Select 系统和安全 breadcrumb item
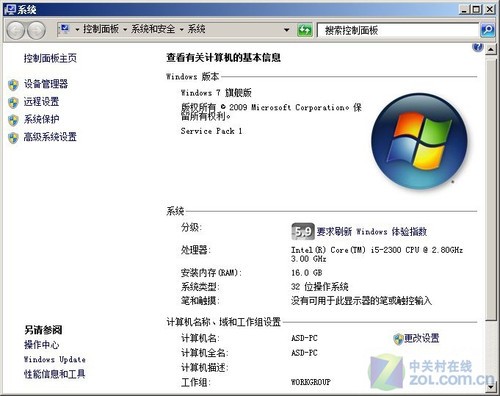The height and width of the screenshot is (396, 500). click(x=153, y=29)
